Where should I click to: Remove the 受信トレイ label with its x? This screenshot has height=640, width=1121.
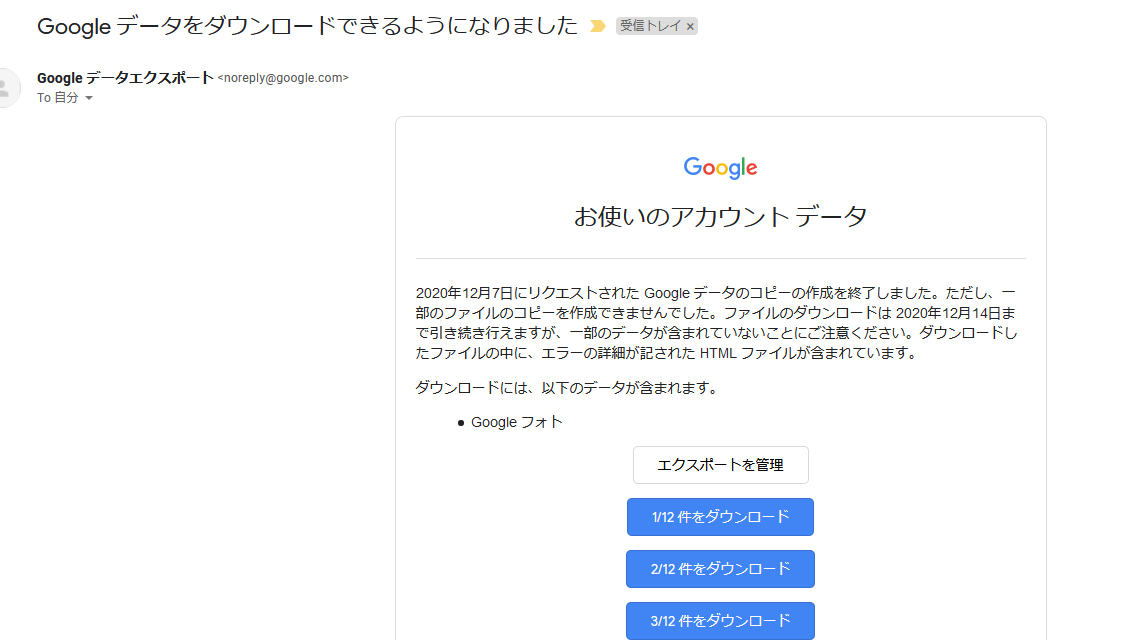pos(690,26)
